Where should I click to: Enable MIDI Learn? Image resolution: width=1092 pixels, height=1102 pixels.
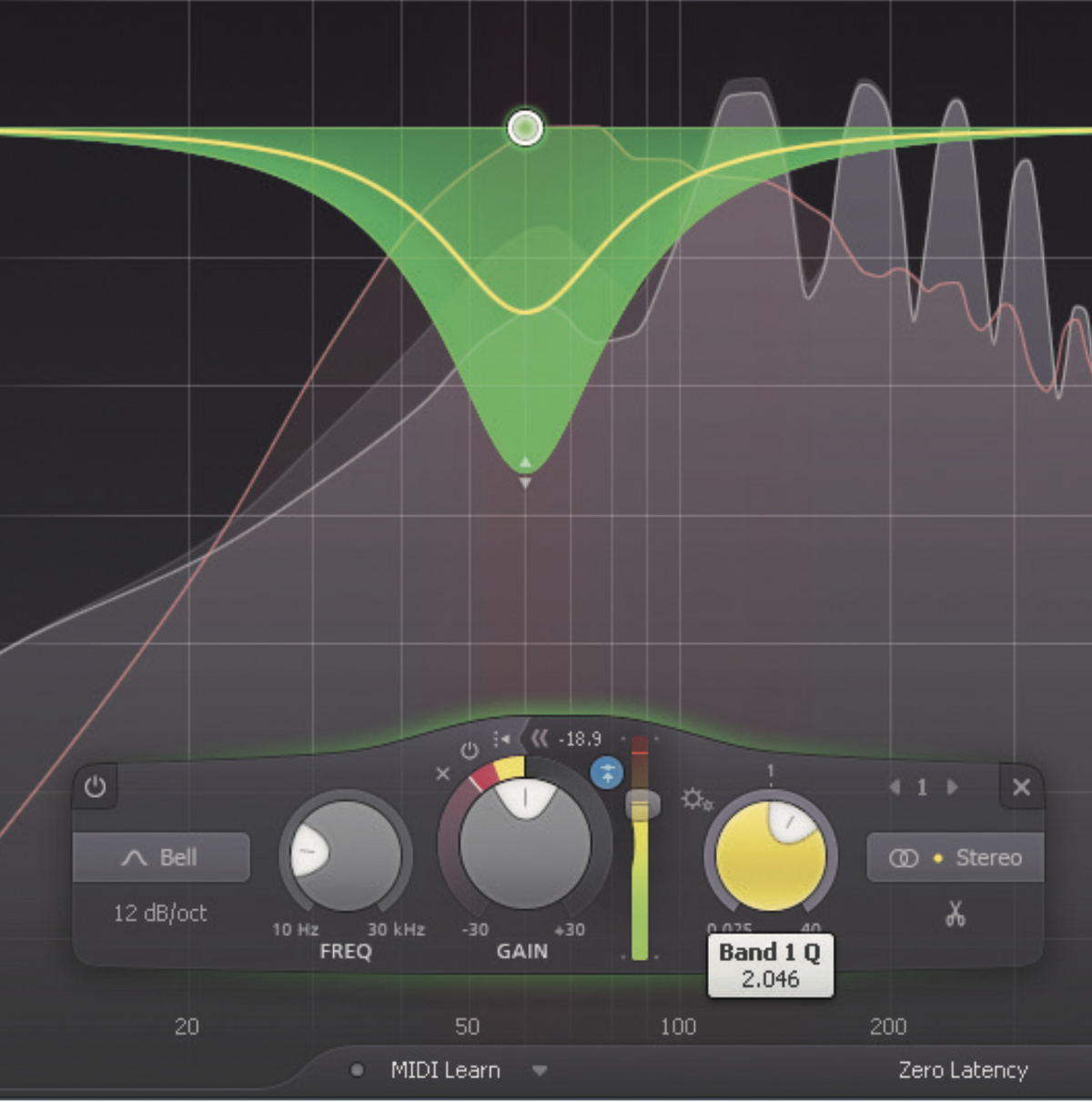444,1070
